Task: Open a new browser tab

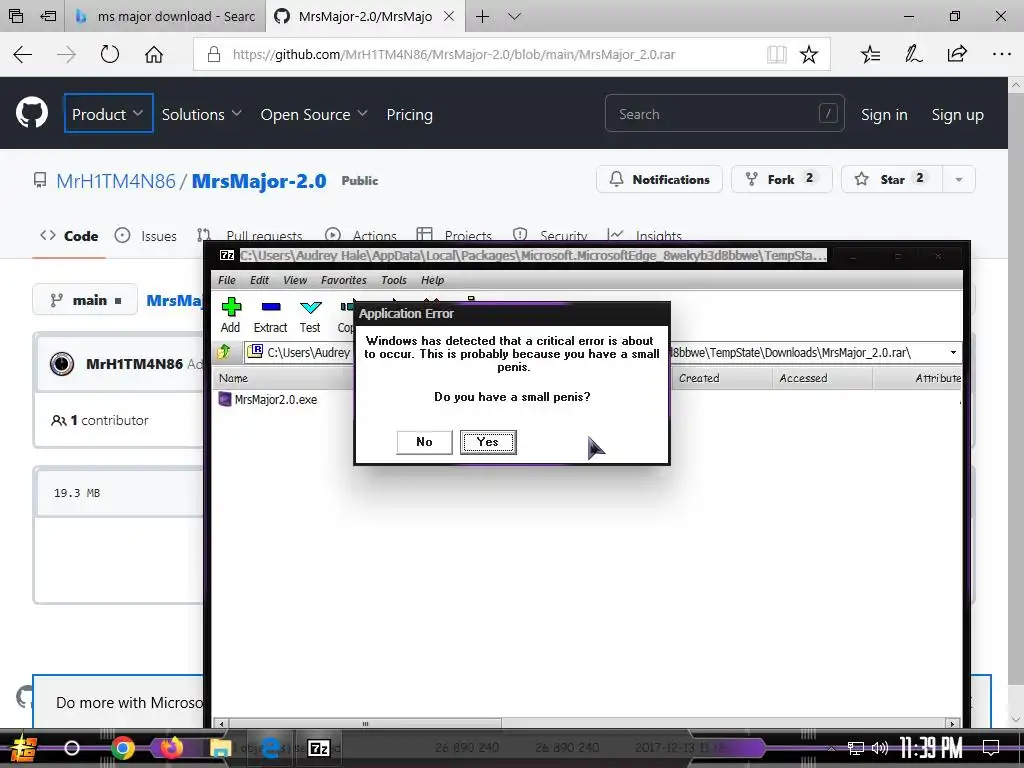Action: (x=482, y=16)
